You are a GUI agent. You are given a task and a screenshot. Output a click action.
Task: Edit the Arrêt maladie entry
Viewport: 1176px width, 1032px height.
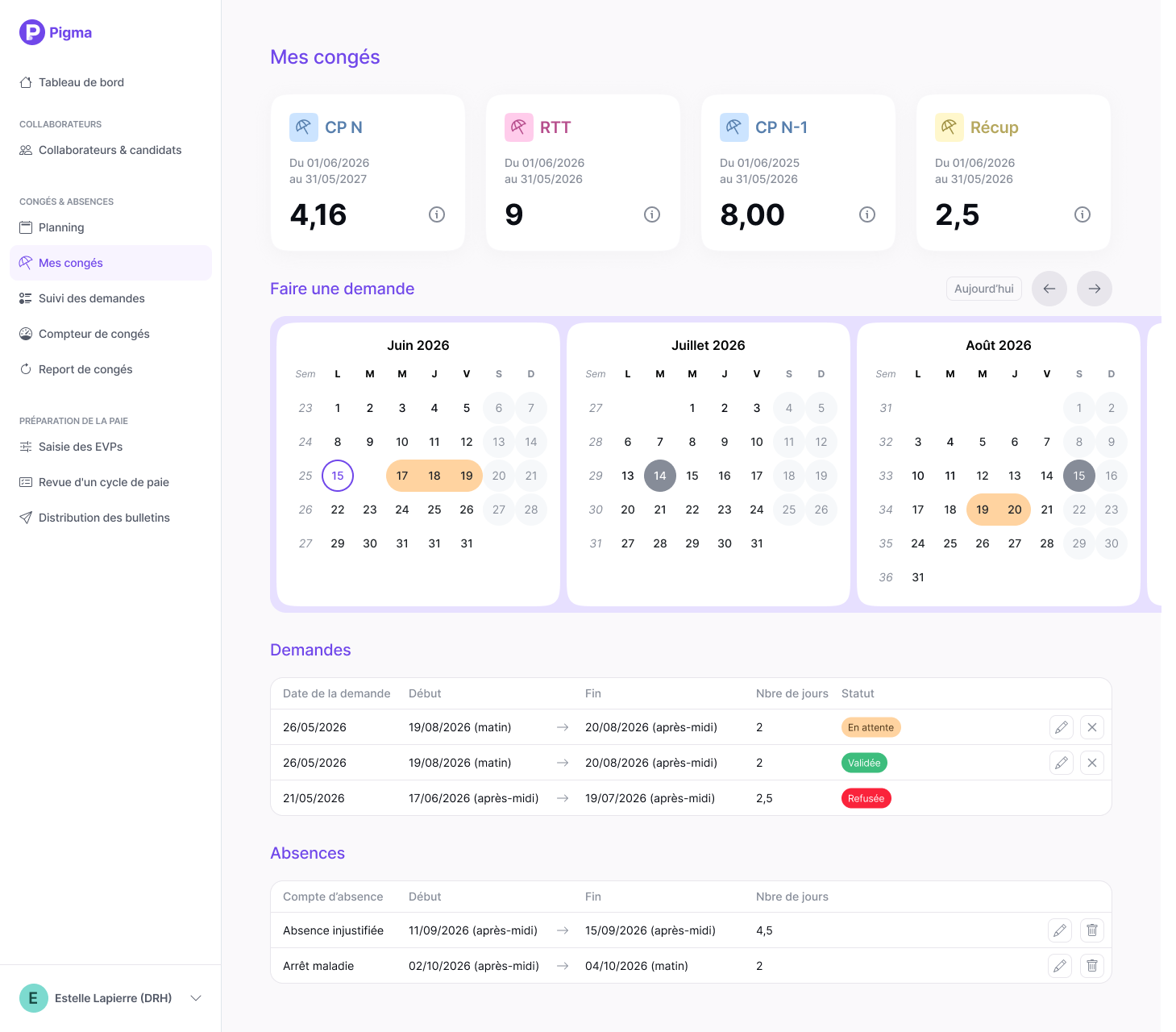click(1060, 966)
